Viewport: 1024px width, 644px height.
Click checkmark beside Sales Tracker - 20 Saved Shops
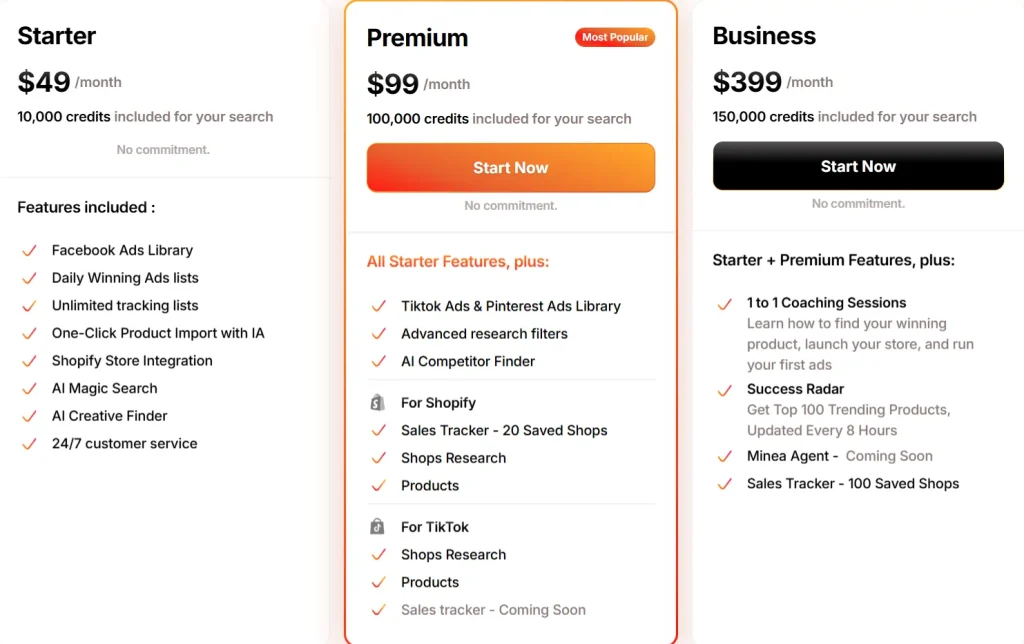click(x=379, y=430)
